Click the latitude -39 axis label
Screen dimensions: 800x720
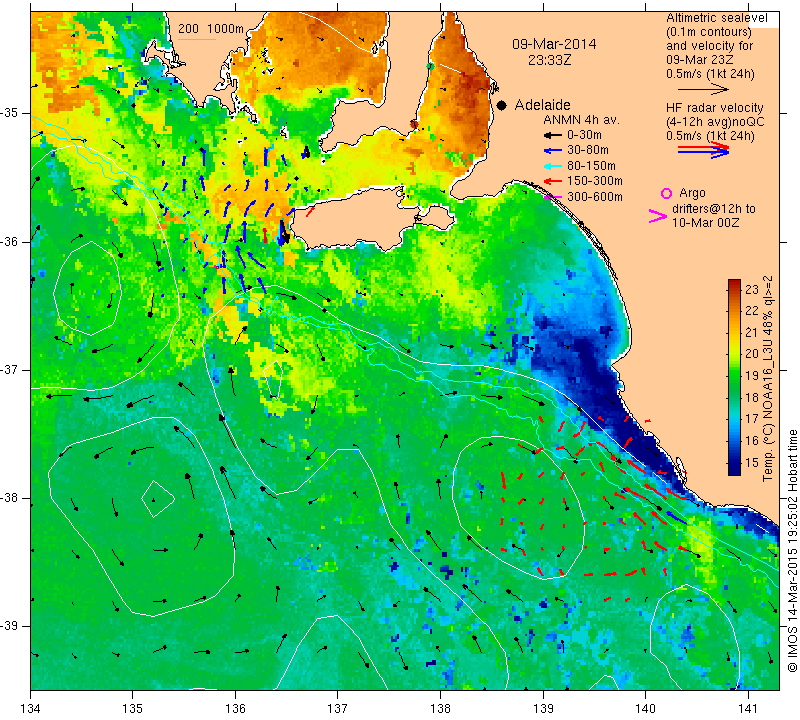click(11, 625)
